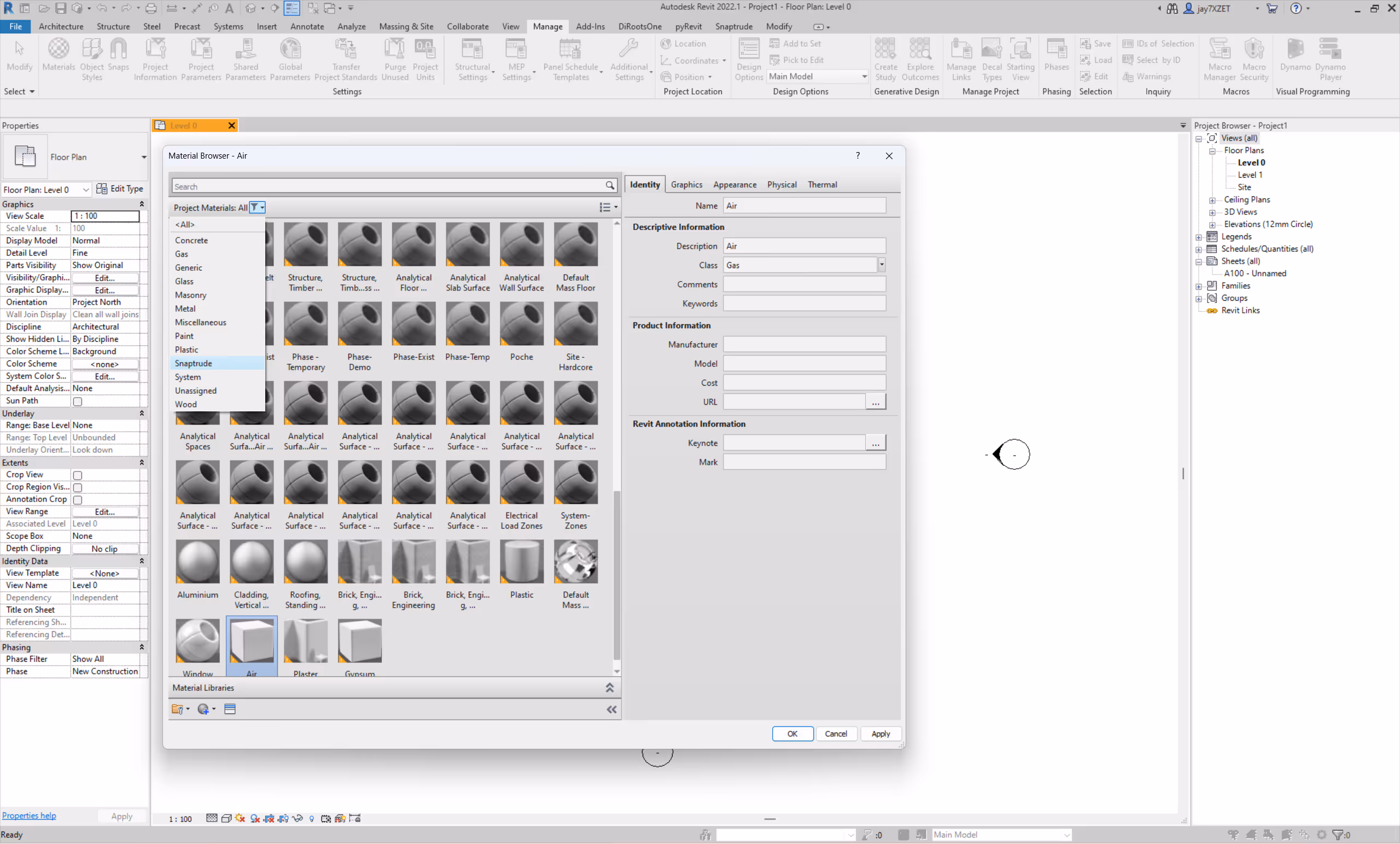
Task: Open Project Parameters tool
Action: (201, 60)
